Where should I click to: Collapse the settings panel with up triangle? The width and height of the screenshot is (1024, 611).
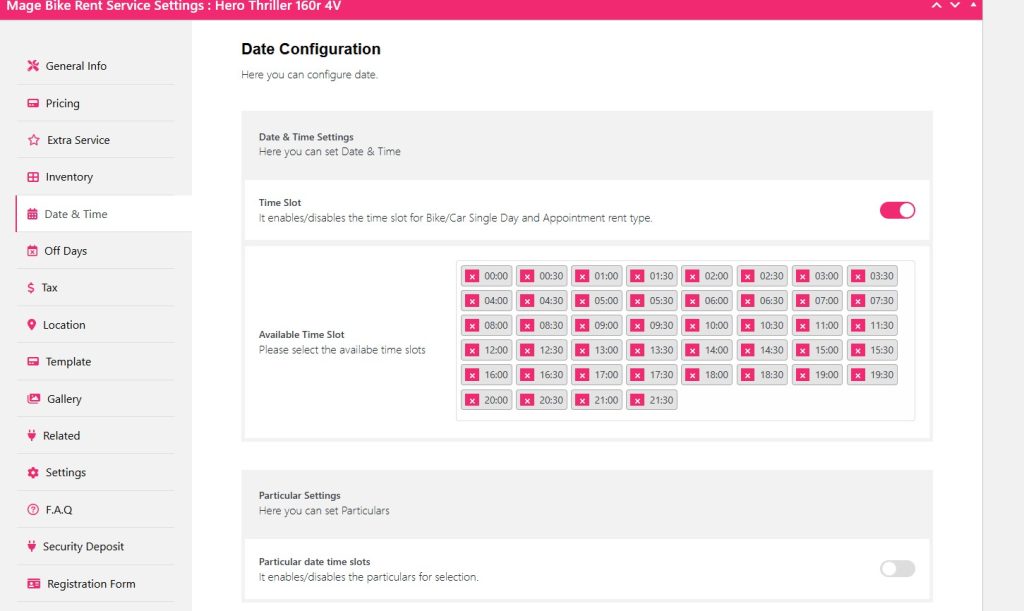click(974, 5)
